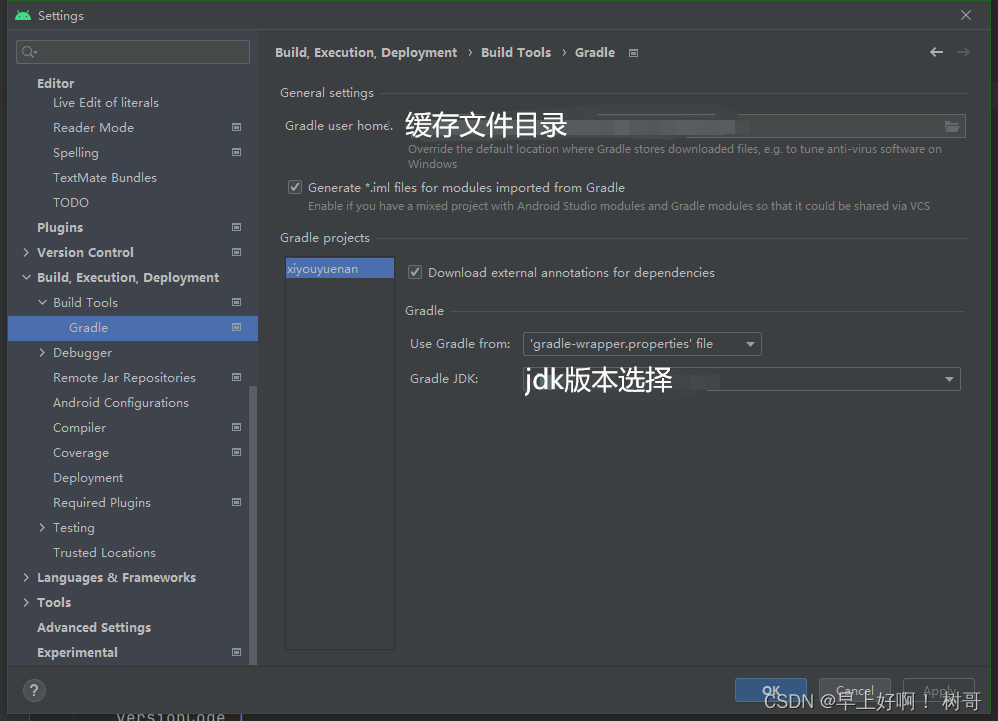
Task: Click the project-level icon next to Reader Mode
Action: (236, 127)
